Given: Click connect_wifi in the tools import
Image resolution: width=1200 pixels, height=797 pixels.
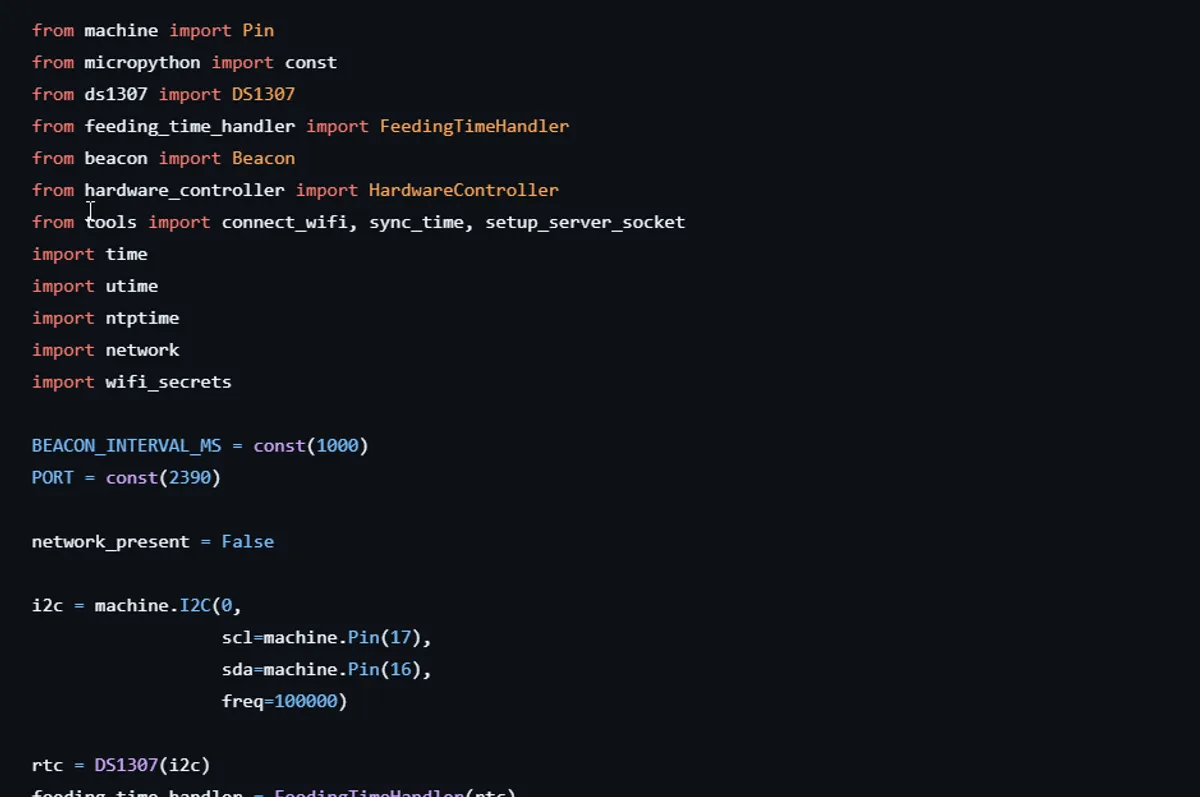Looking at the screenshot, I should tap(284, 222).
